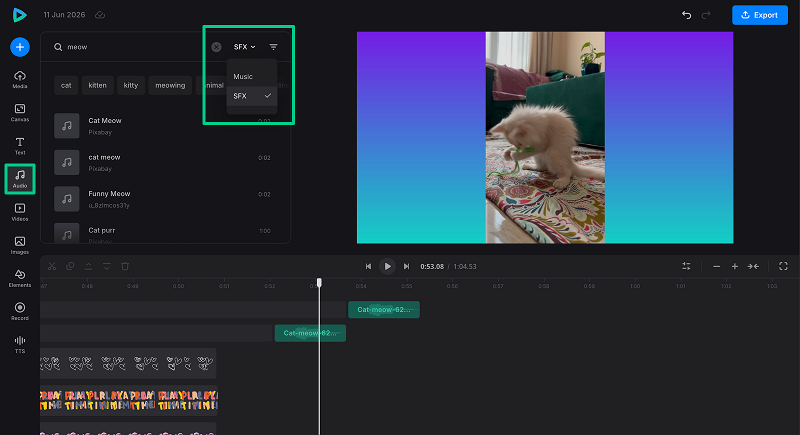Click the playhead marker on timeline ruler
Viewport: 800px width, 435px height.
click(319, 283)
